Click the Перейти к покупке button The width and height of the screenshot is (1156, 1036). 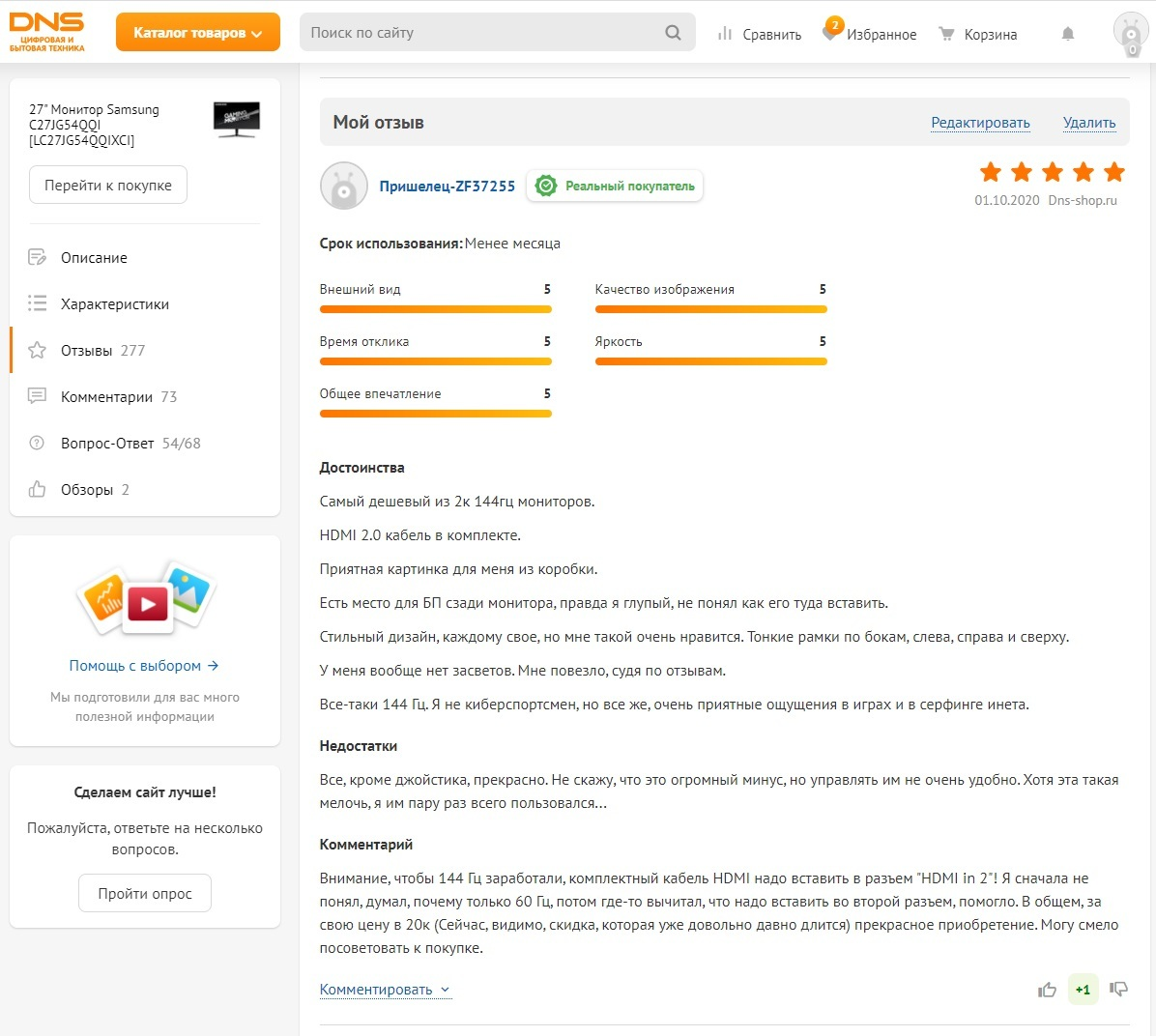pyautogui.click(x=108, y=186)
